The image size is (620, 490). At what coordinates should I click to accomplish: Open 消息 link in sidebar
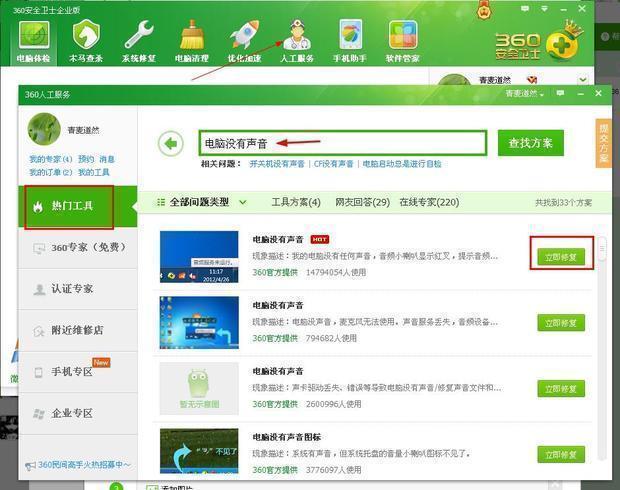click(x=107, y=159)
